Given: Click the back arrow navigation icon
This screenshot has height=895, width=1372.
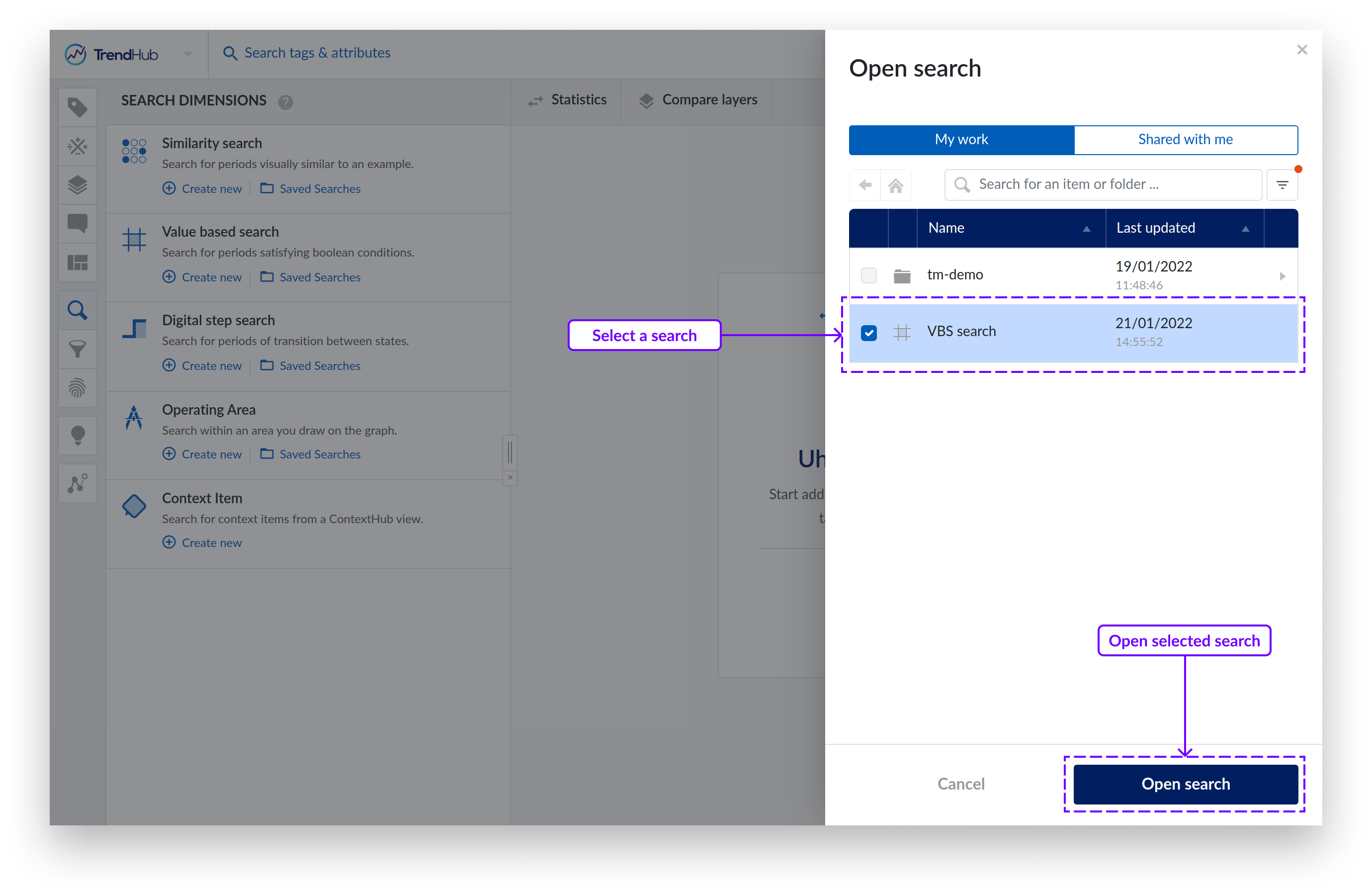Looking at the screenshot, I should click(864, 185).
